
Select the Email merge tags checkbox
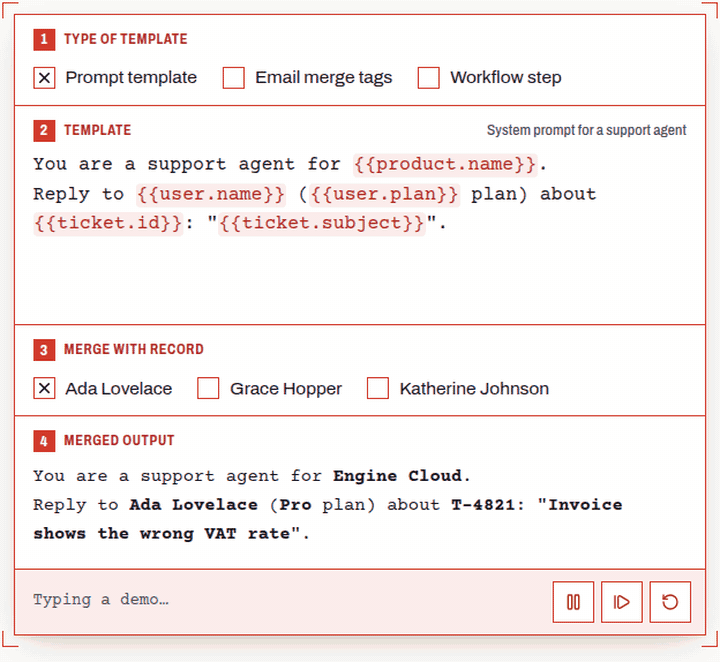233,78
